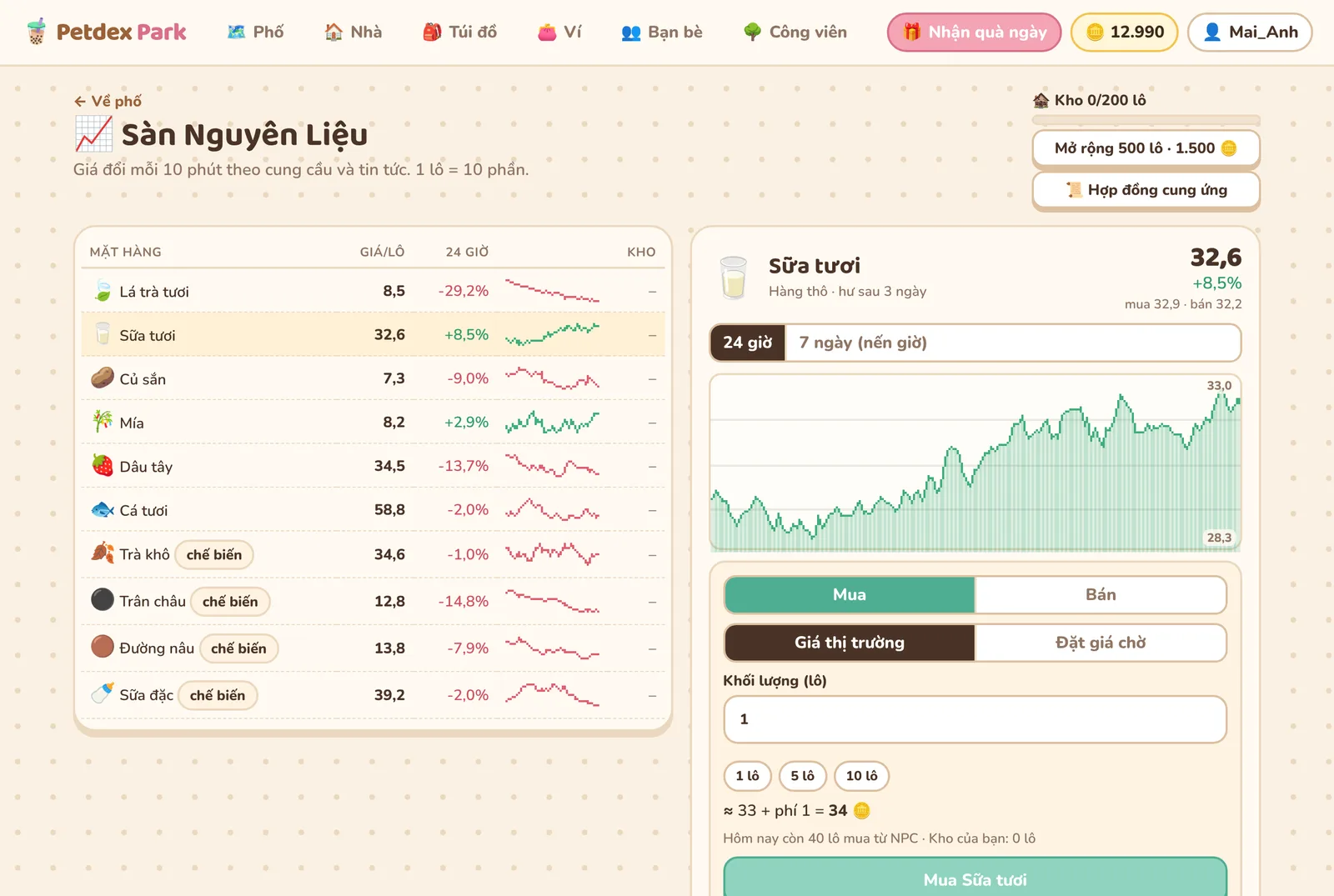
Task: Click the Mua Sữa tươi purchase button
Action: pyautogui.click(x=975, y=878)
